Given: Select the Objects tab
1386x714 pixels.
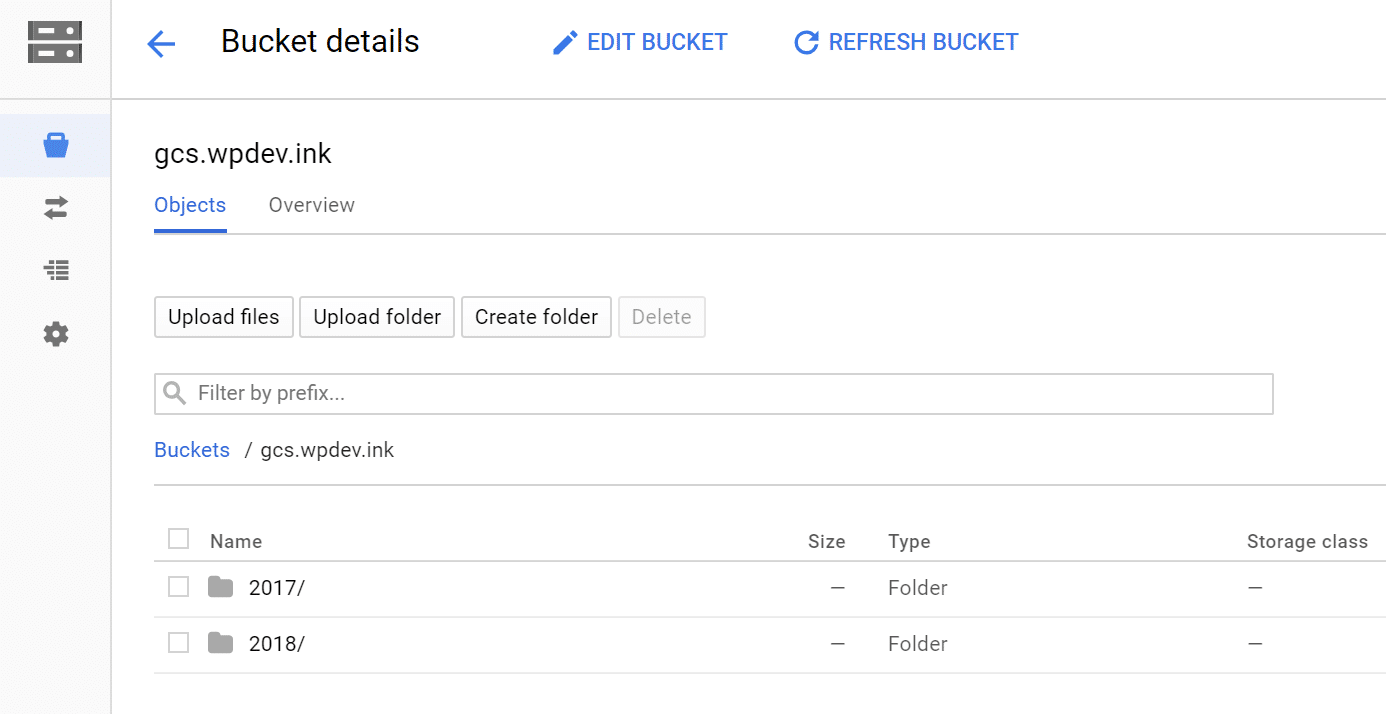Looking at the screenshot, I should pyautogui.click(x=190, y=204).
